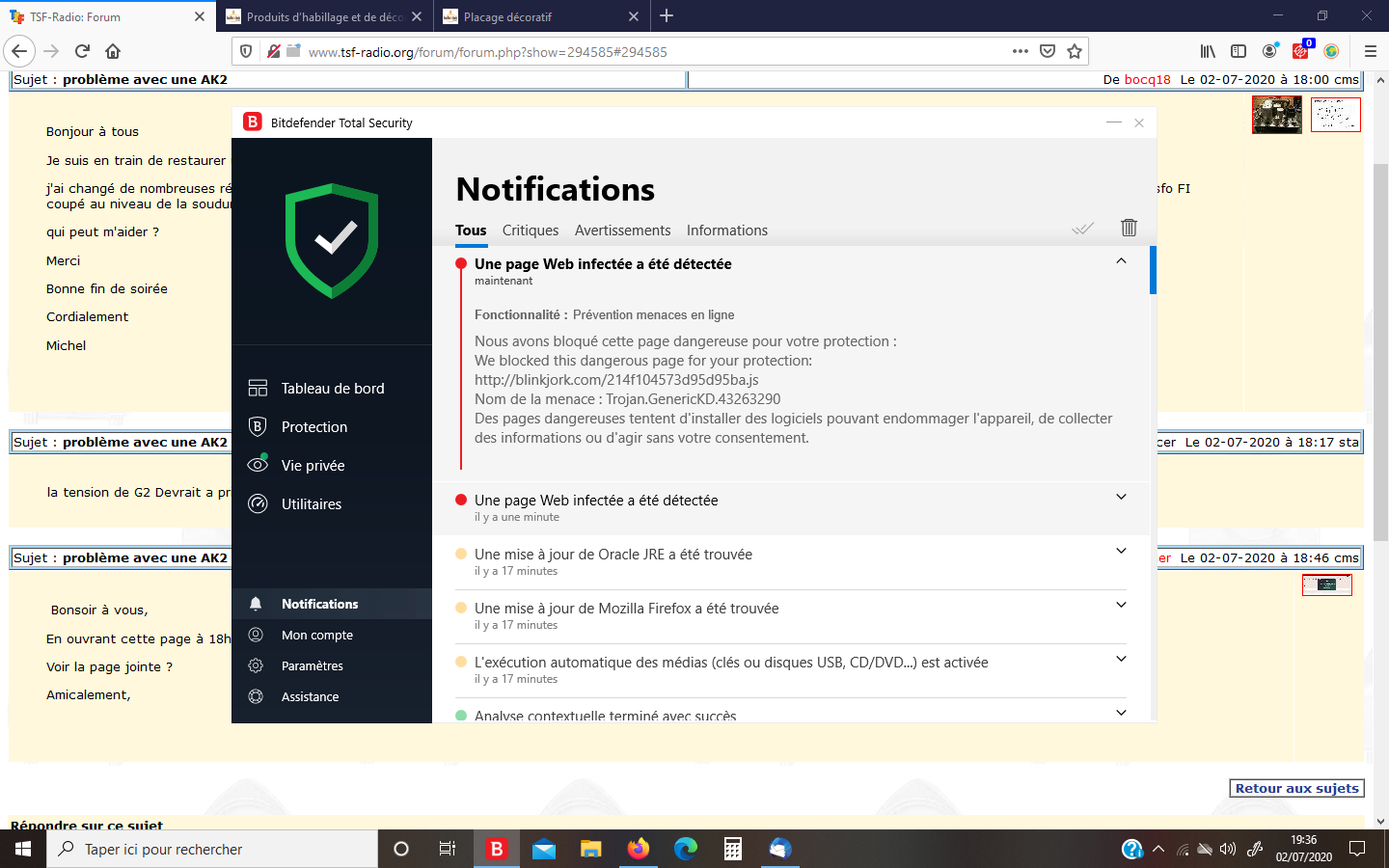Expand the Mozilla Firefox update notification

pos(1121,605)
